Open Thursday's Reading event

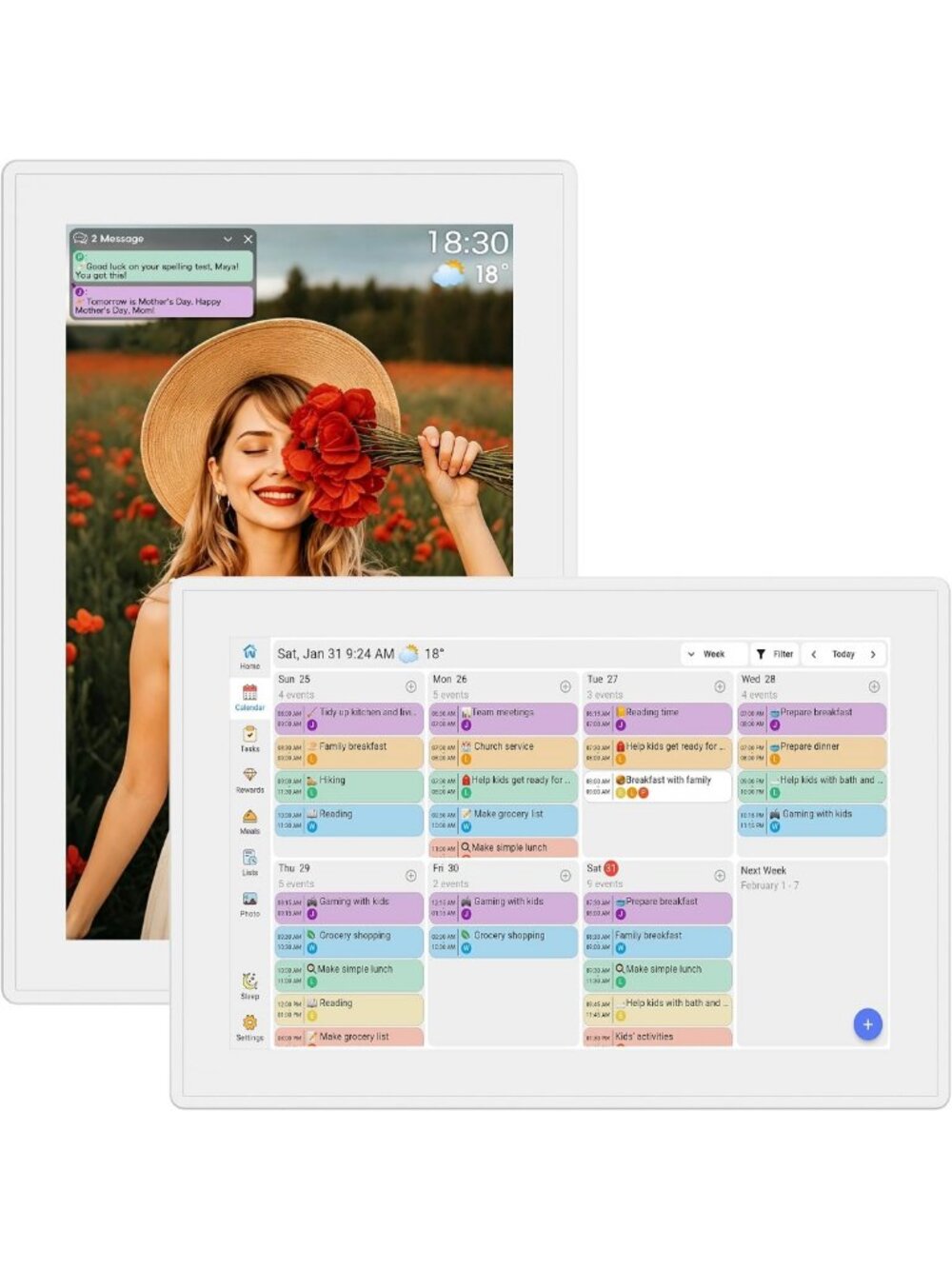348,1009
